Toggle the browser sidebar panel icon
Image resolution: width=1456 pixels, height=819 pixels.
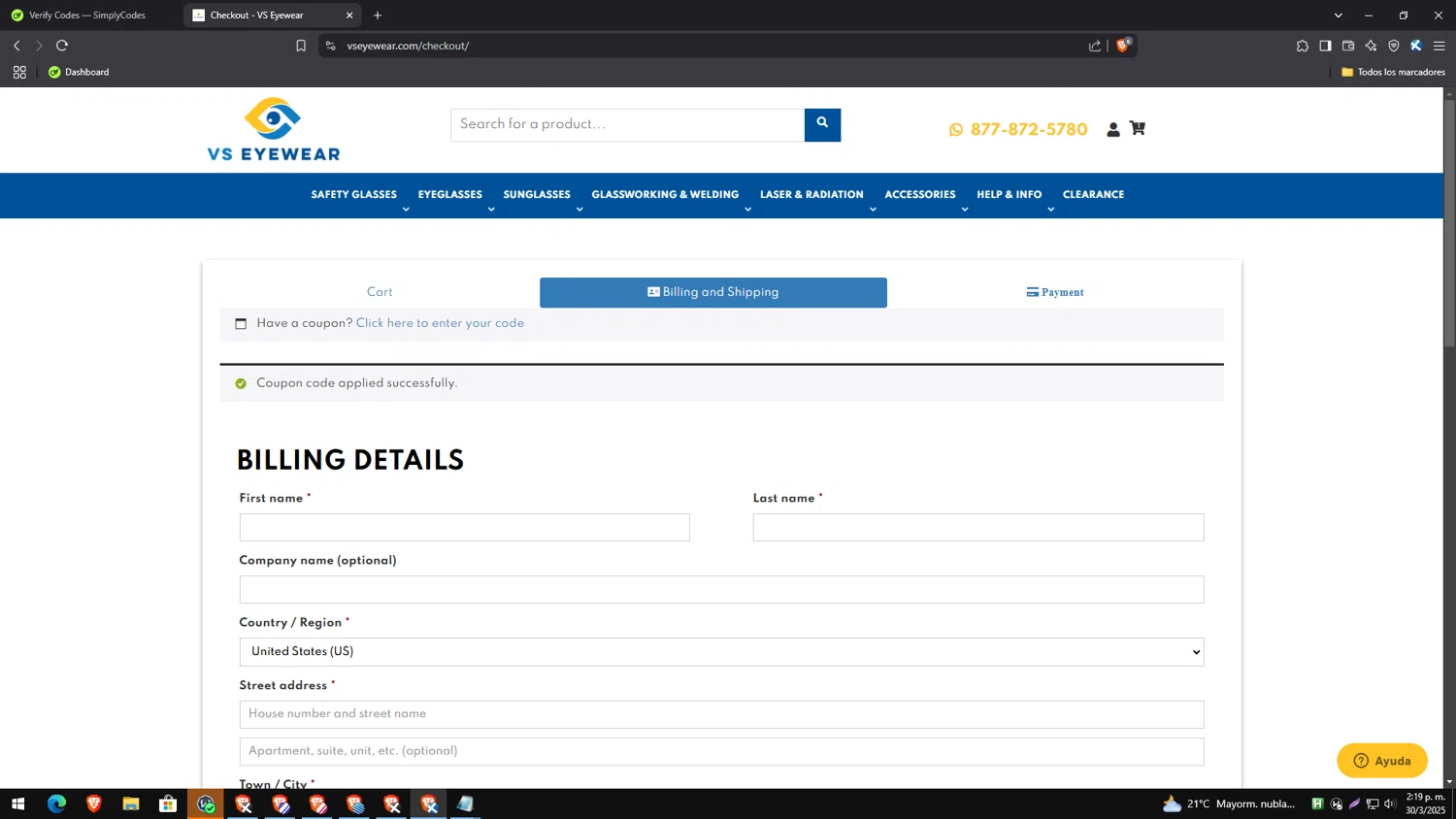1325,46
